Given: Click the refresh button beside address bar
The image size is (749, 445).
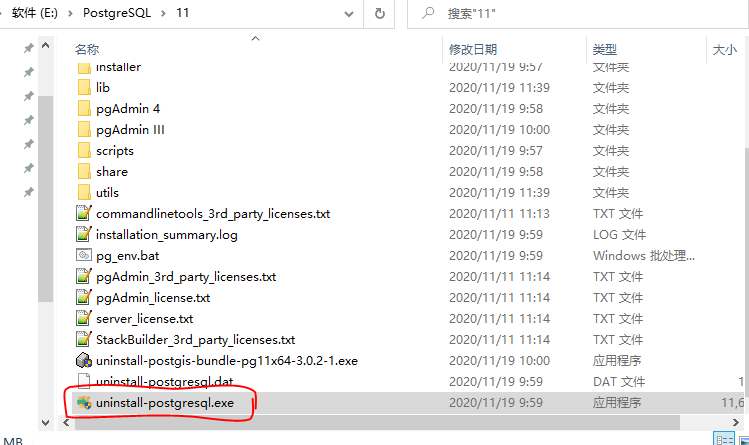Looking at the screenshot, I should click(x=380, y=15).
